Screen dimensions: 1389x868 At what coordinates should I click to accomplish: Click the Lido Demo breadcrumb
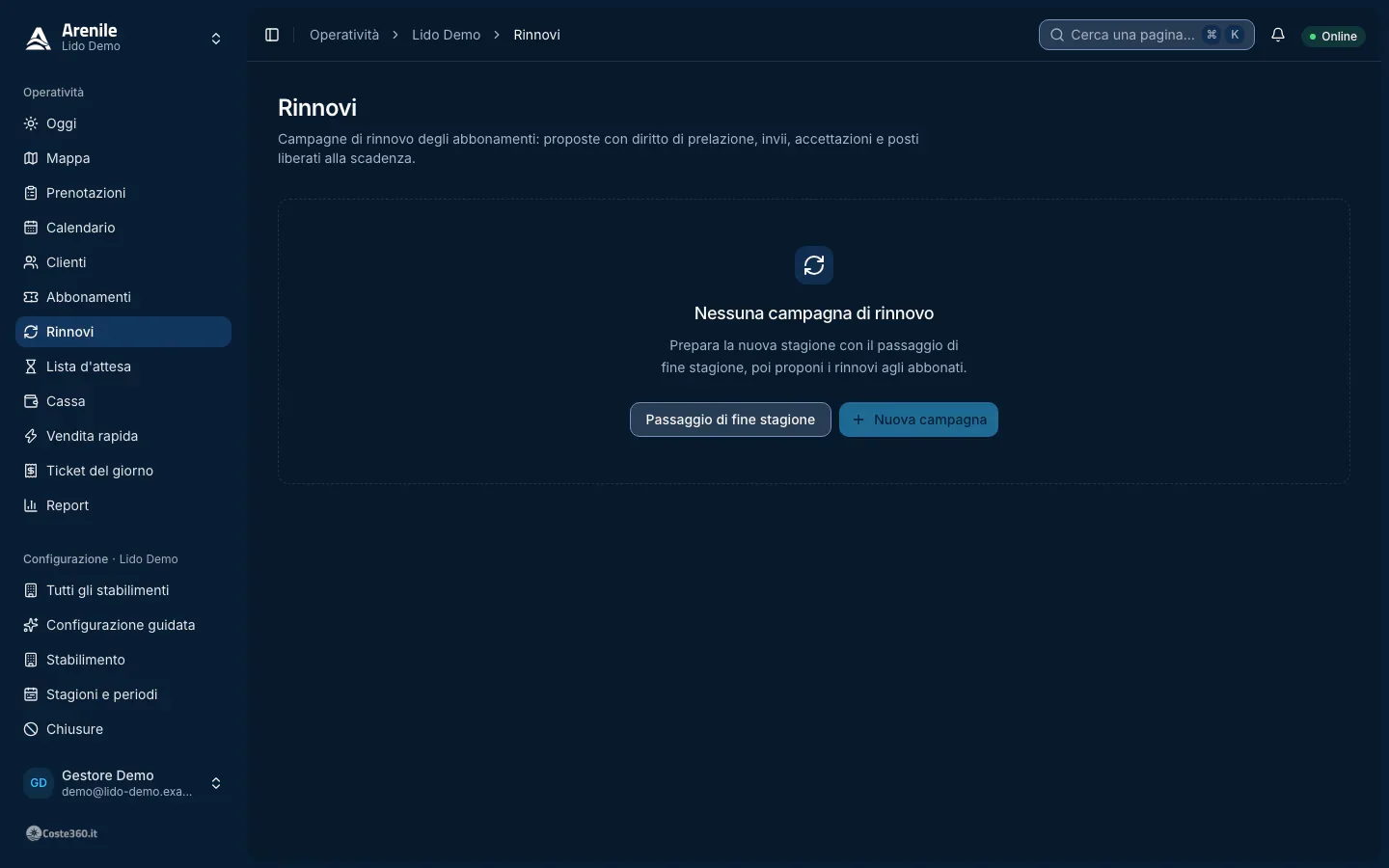[446, 35]
